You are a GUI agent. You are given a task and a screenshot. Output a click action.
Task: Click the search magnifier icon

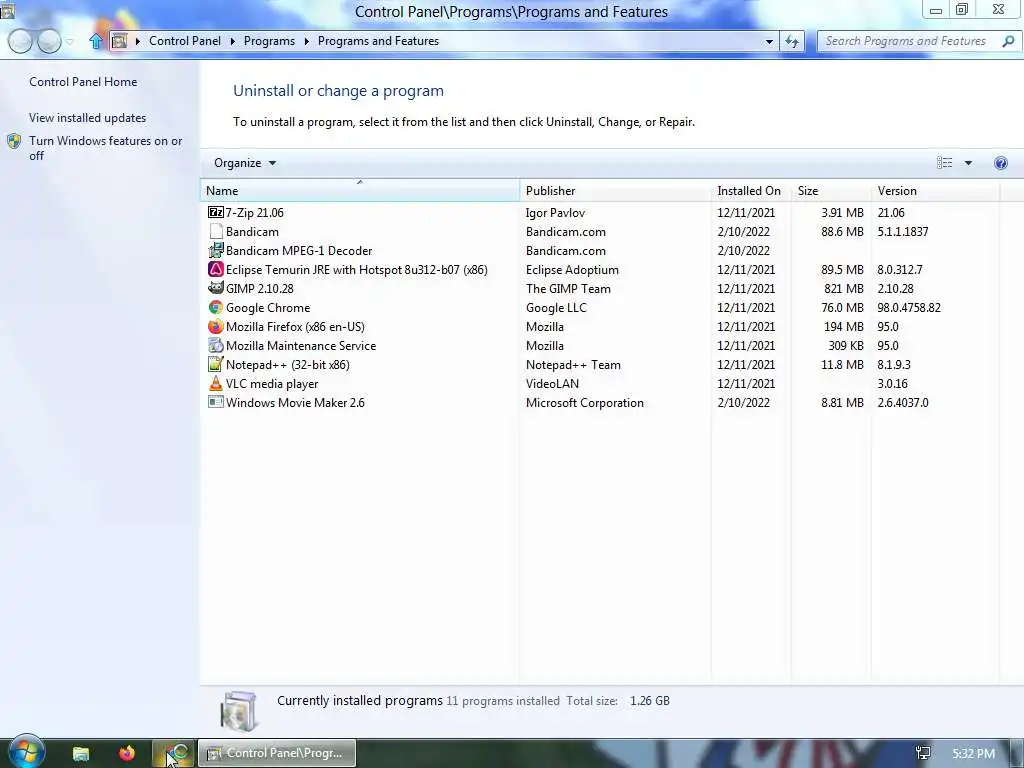pos(1008,41)
